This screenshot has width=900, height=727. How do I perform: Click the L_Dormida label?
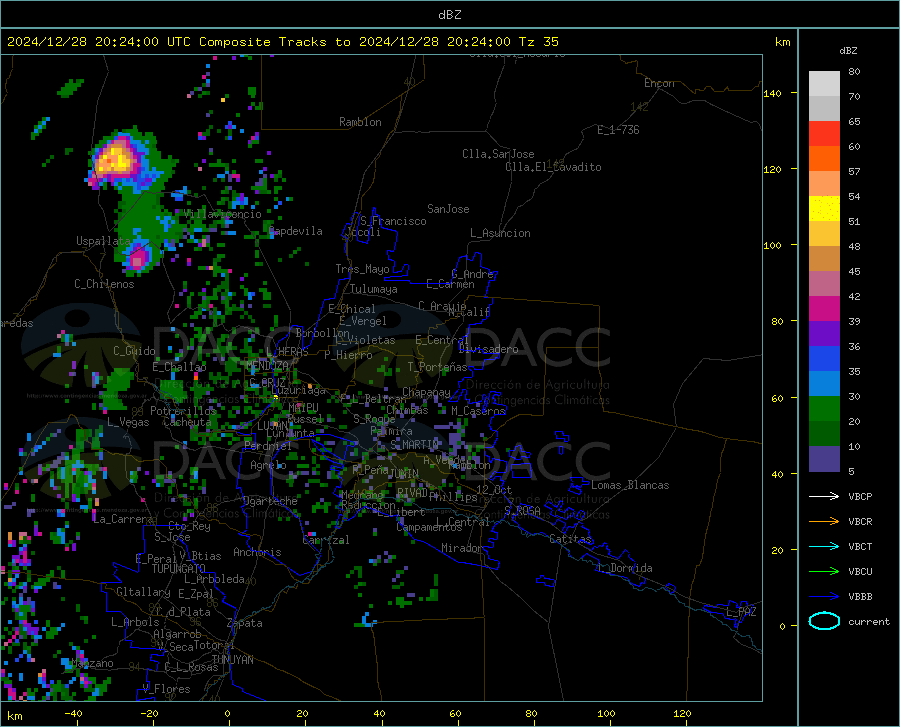pyautogui.click(x=624, y=568)
